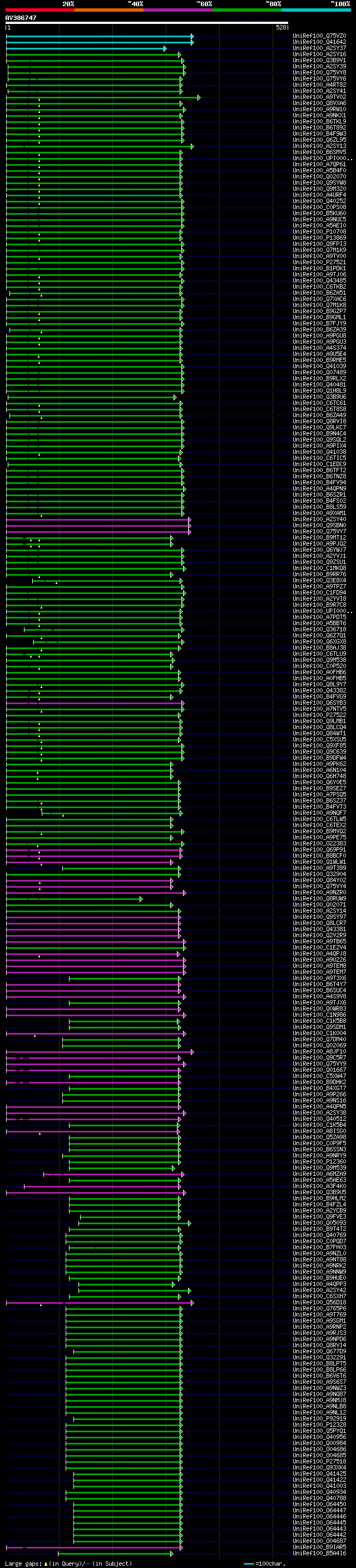Select label UniRef100_Q5PYQ1
The width and height of the screenshot is (356, 1568).
[x=319, y=1431]
